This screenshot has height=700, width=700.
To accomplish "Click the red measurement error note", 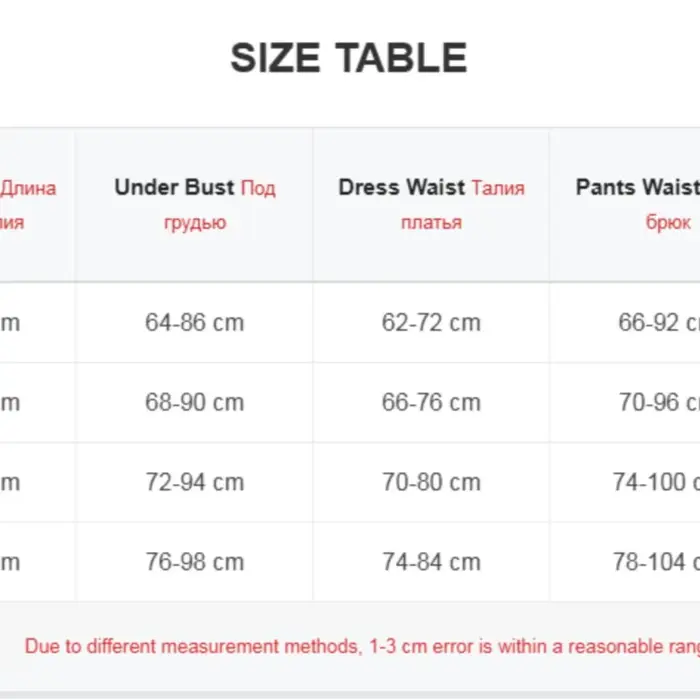I will pos(362,646).
